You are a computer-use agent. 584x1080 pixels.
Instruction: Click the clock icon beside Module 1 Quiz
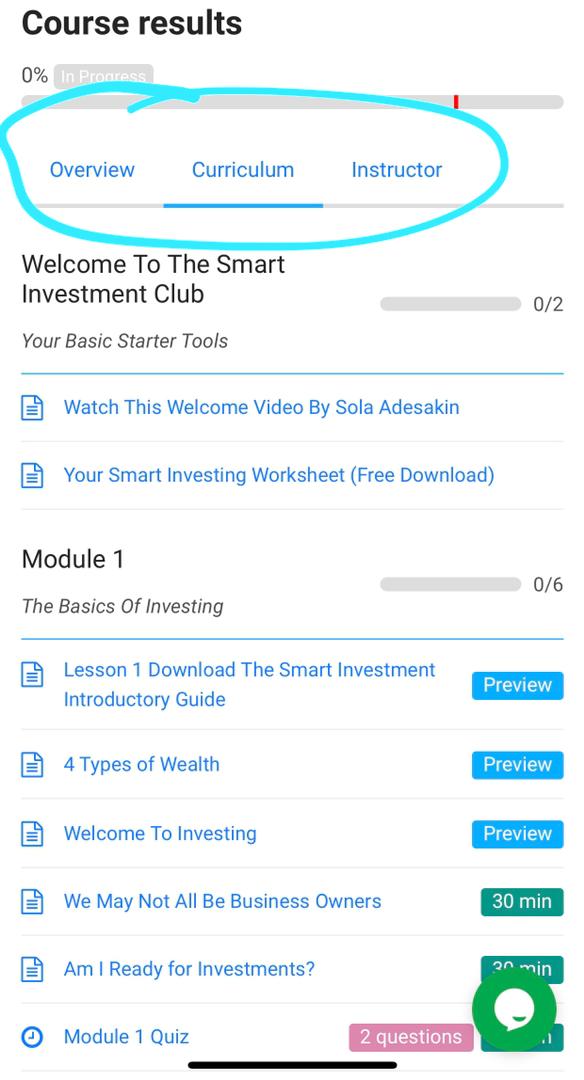[x=32, y=1037]
